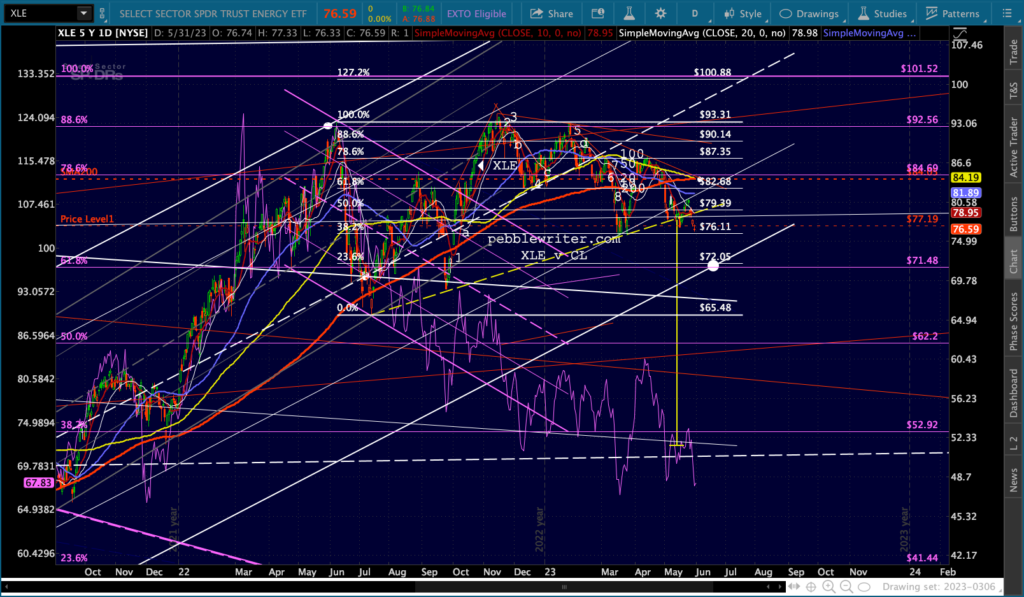The height and width of the screenshot is (597, 1024).
Task: Click the red 76.59 last price bubble
Action: [x=965, y=229]
